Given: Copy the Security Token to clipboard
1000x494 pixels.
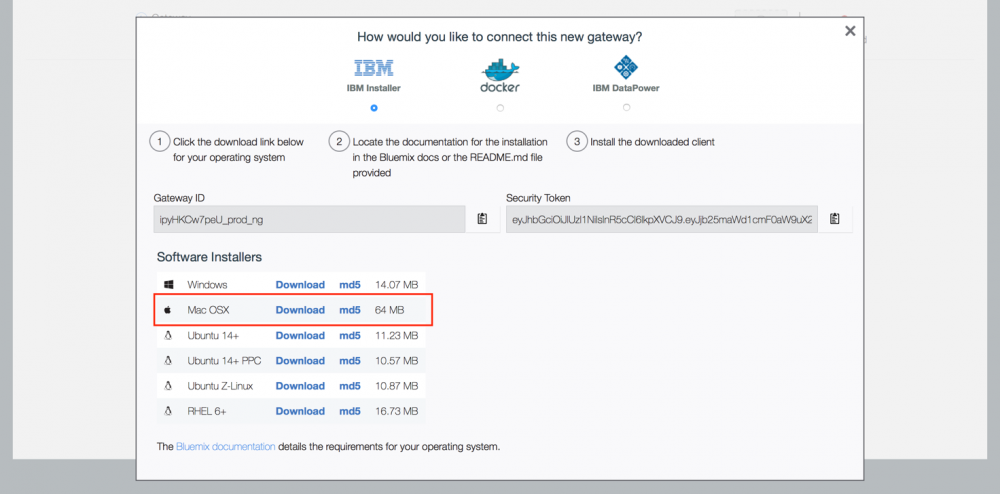Looking at the screenshot, I should tap(835, 219).
